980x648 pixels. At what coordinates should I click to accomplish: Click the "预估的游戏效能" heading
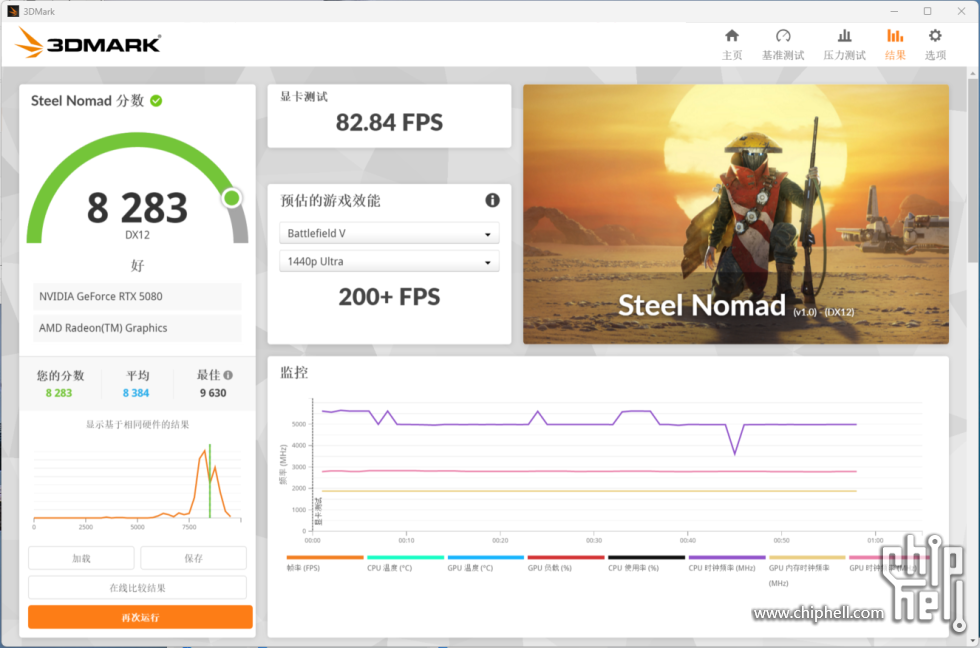(x=330, y=201)
